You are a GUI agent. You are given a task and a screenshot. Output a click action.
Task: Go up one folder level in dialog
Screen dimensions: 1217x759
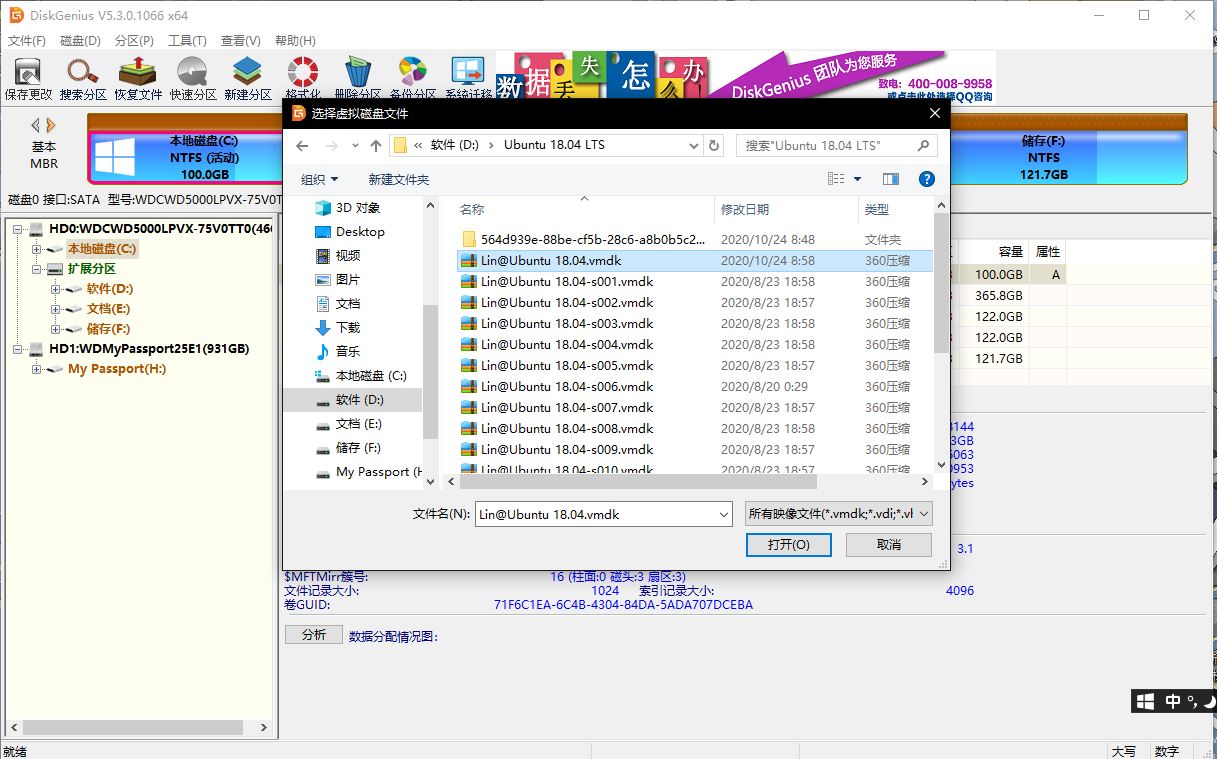tap(376, 146)
